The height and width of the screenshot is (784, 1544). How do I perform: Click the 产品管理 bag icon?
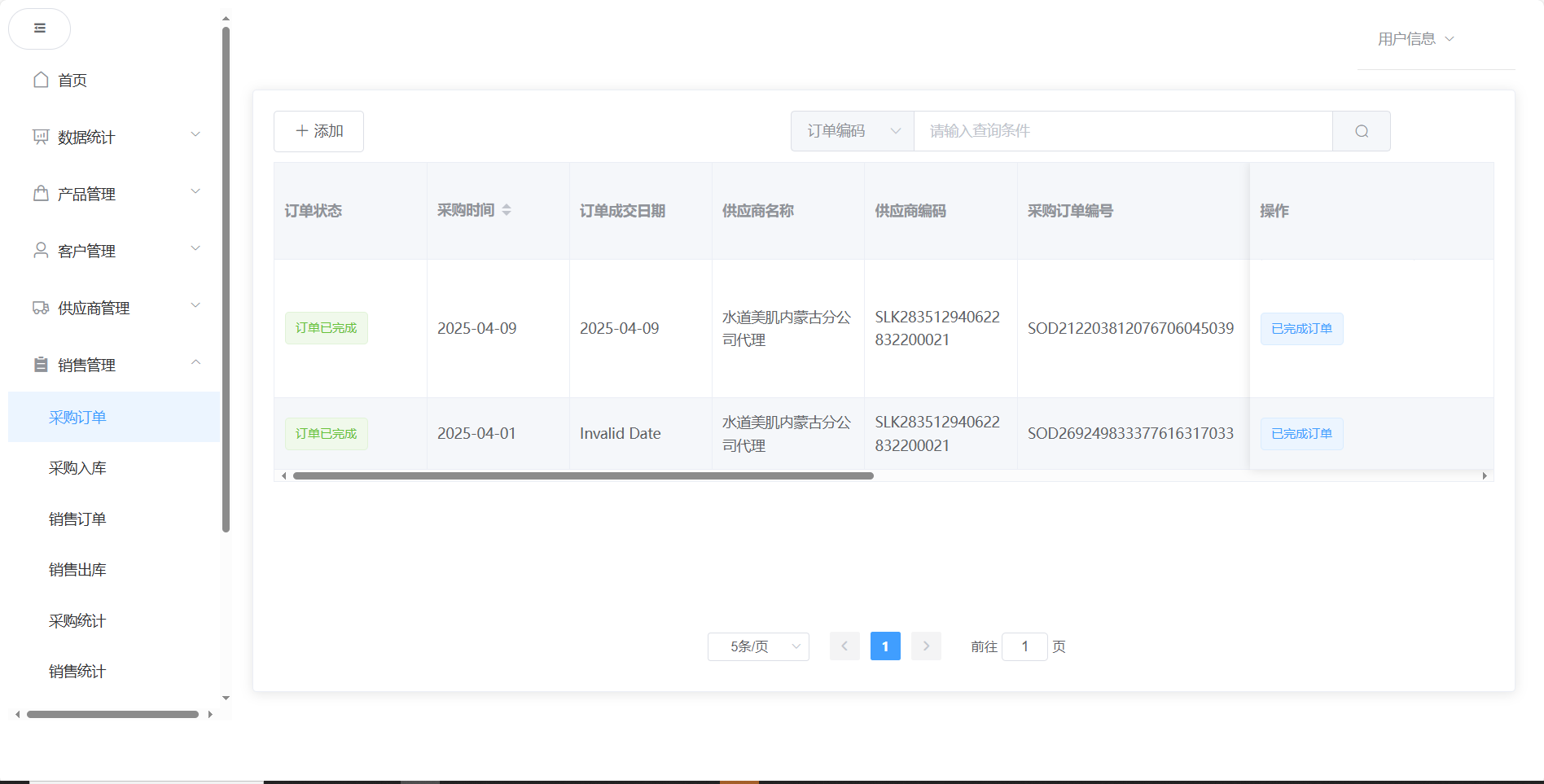tap(41, 194)
